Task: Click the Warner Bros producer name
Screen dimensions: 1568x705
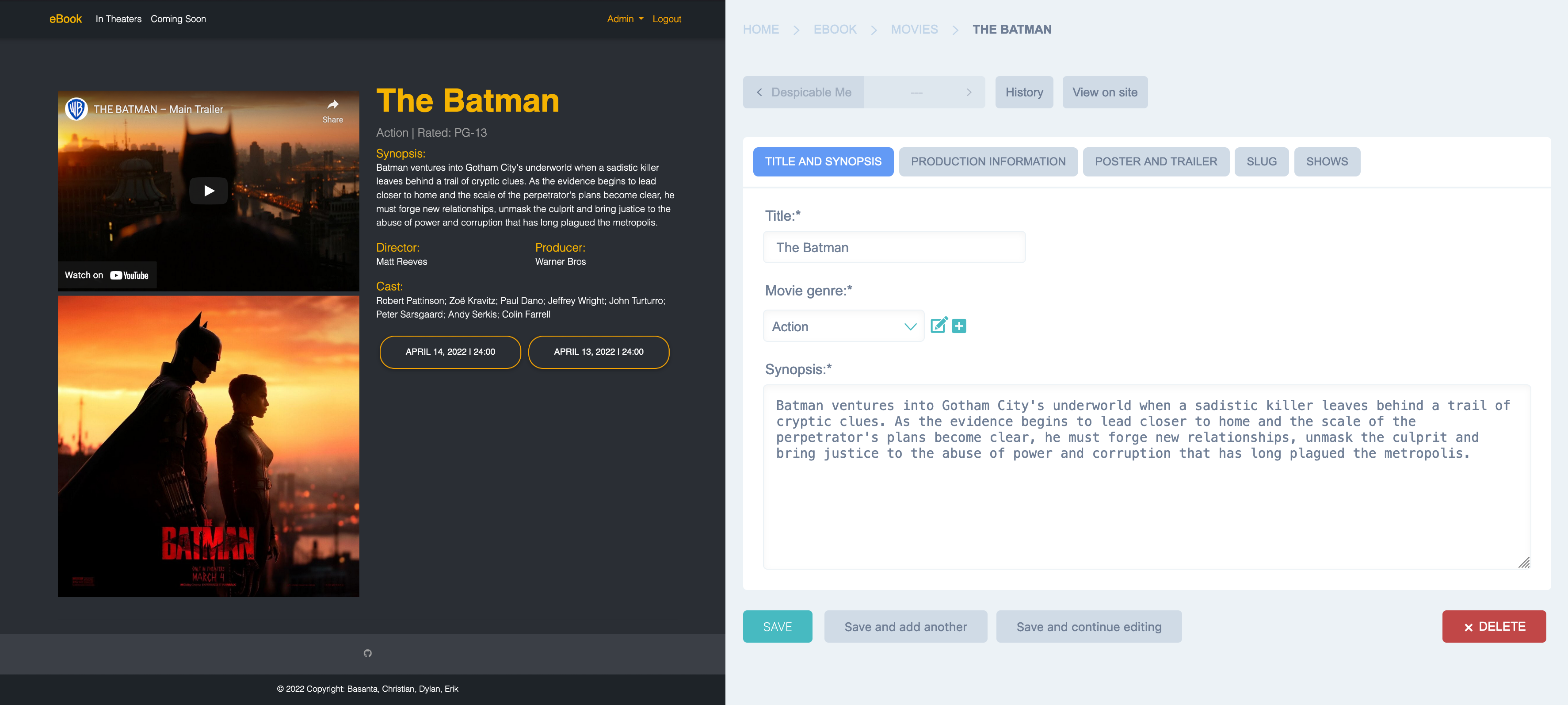Action: pyautogui.click(x=561, y=262)
